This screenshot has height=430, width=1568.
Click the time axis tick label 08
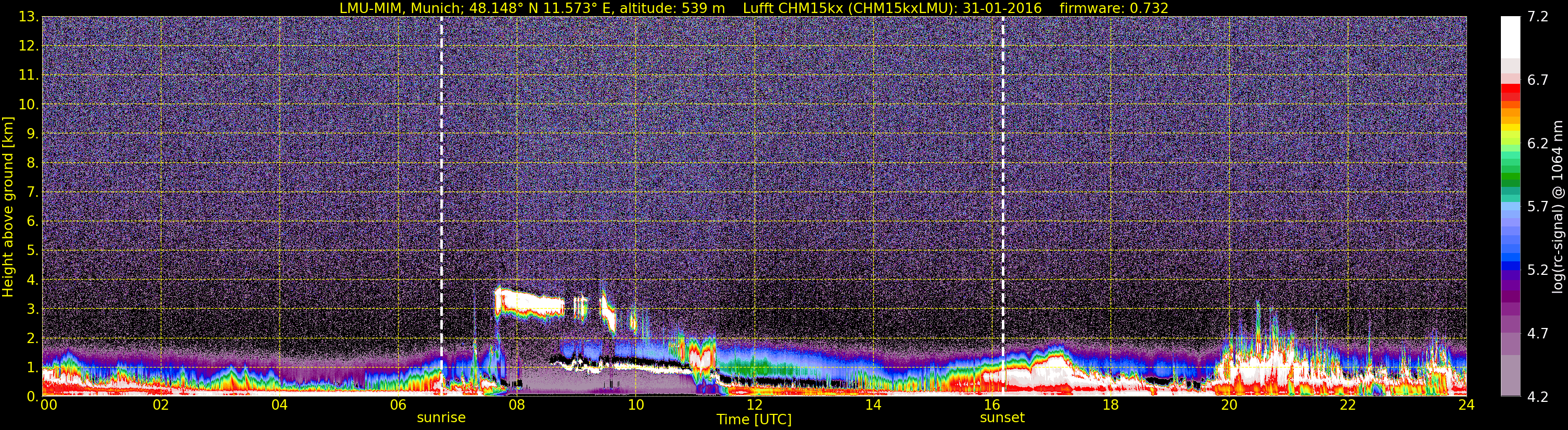click(x=517, y=406)
